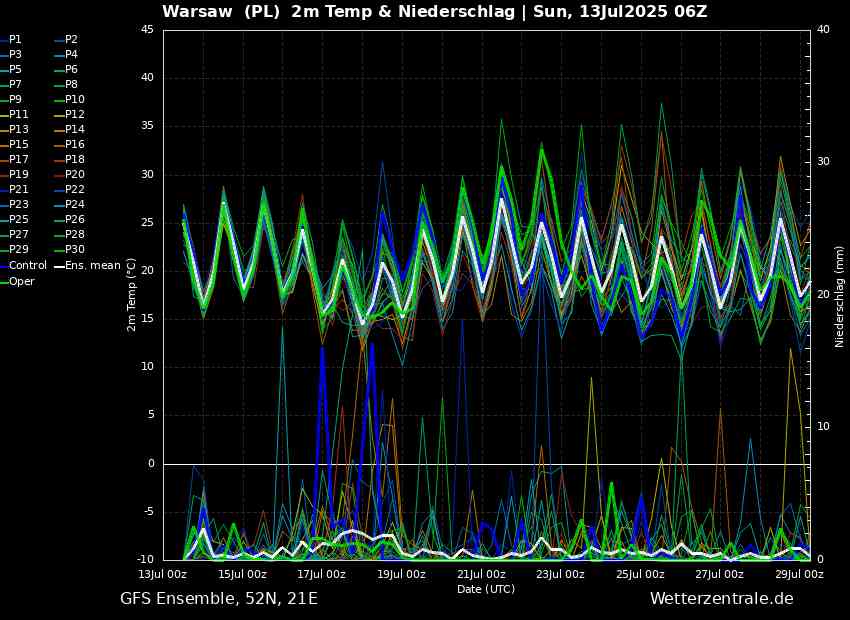Click 'P25' in the legend
The width and height of the screenshot is (850, 620).
18,219
